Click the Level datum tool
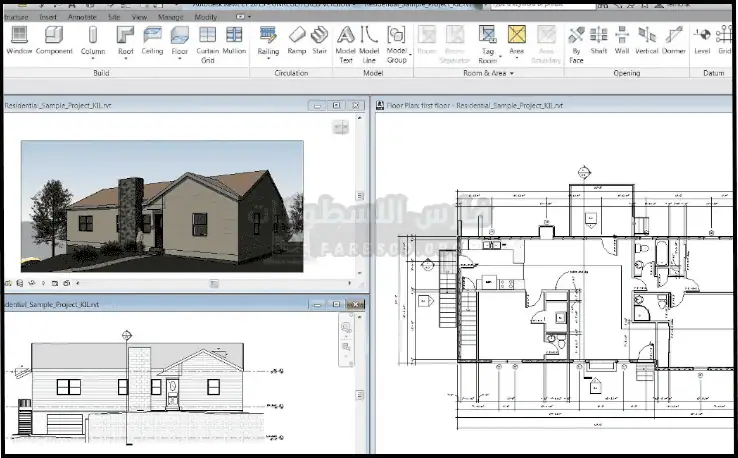 (x=702, y=40)
